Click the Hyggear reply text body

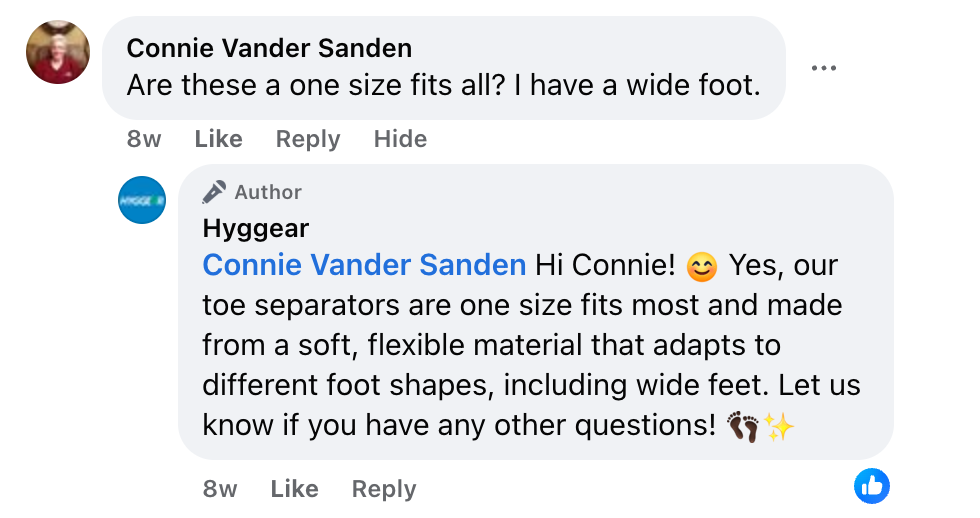(x=520, y=345)
